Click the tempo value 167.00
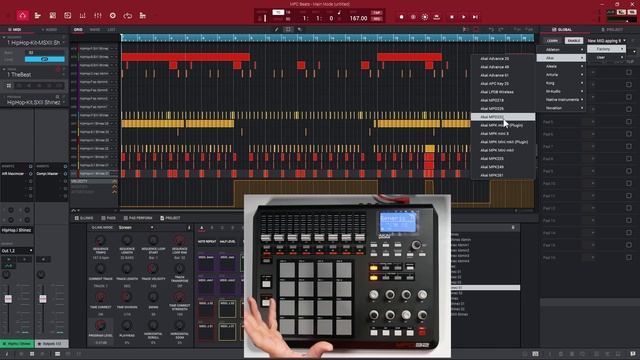 358,18
